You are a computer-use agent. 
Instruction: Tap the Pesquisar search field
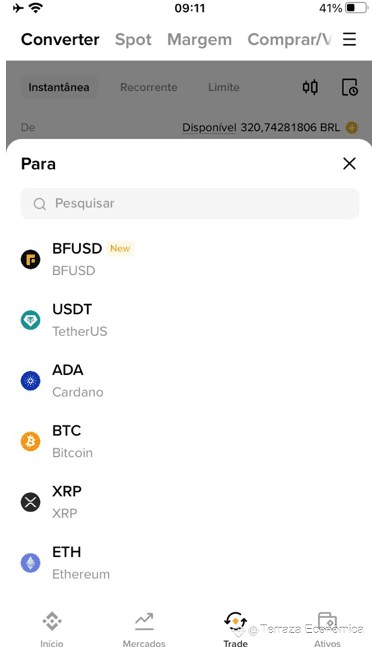pos(190,203)
